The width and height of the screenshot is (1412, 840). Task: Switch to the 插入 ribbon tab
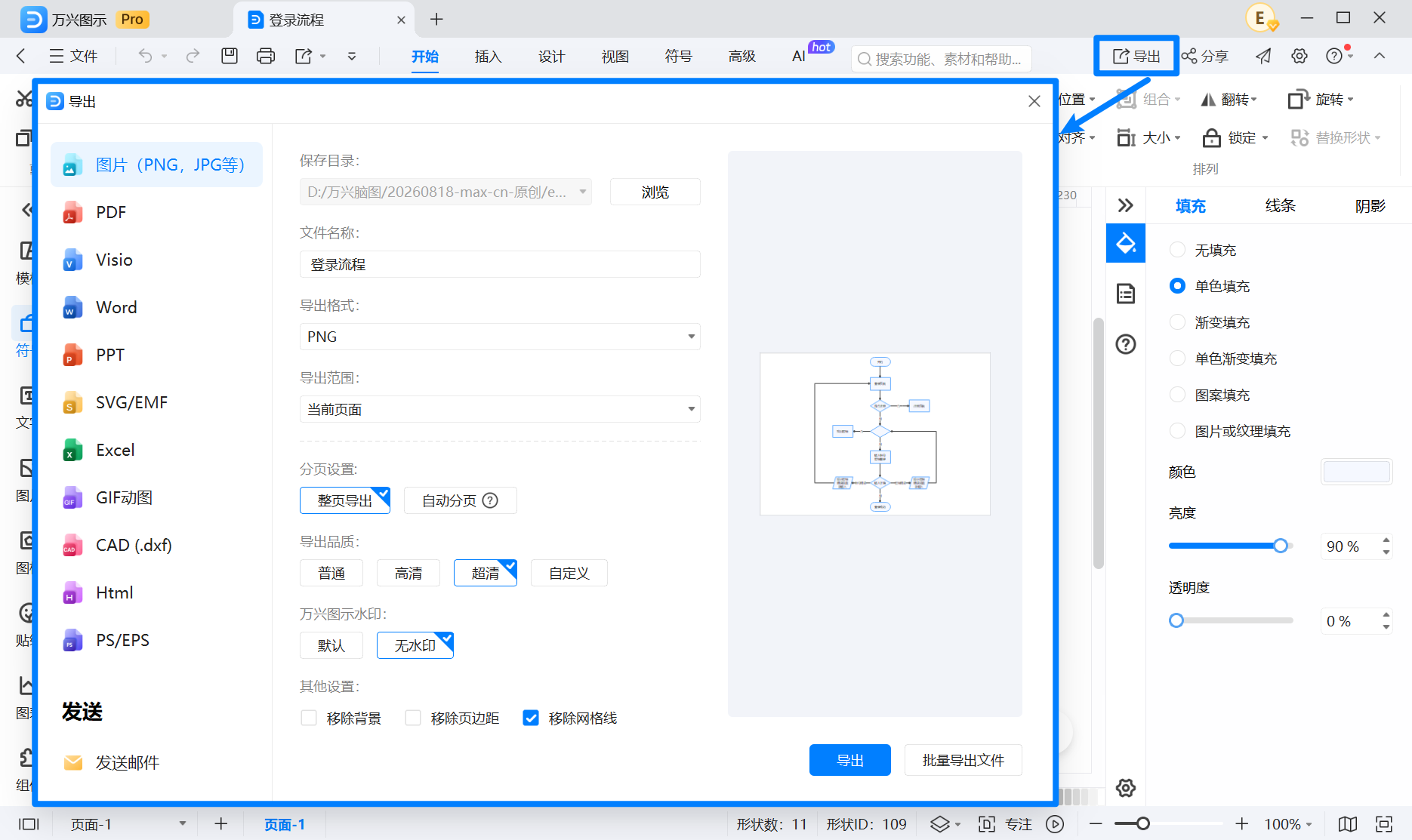[x=488, y=56]
